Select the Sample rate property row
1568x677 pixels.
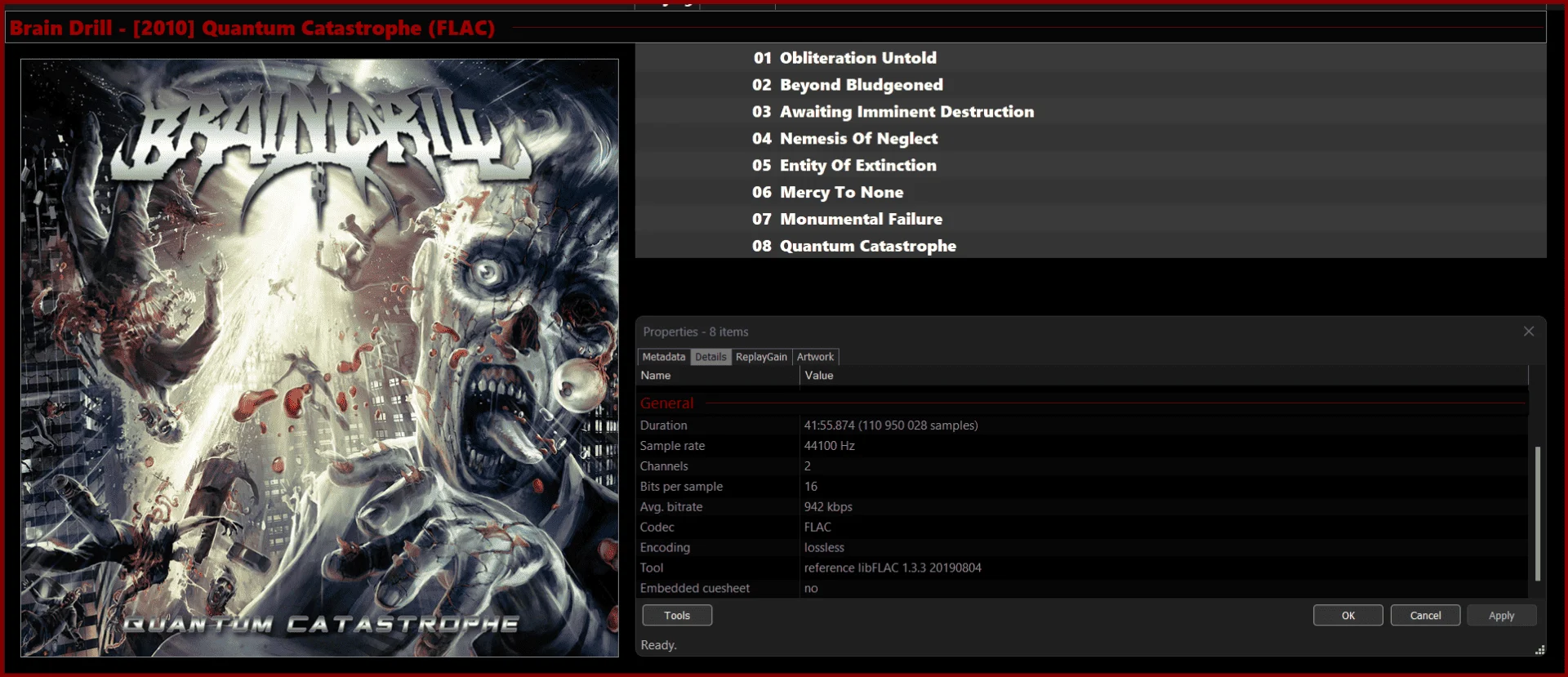pyautogui.click(x=1082, y=446)
